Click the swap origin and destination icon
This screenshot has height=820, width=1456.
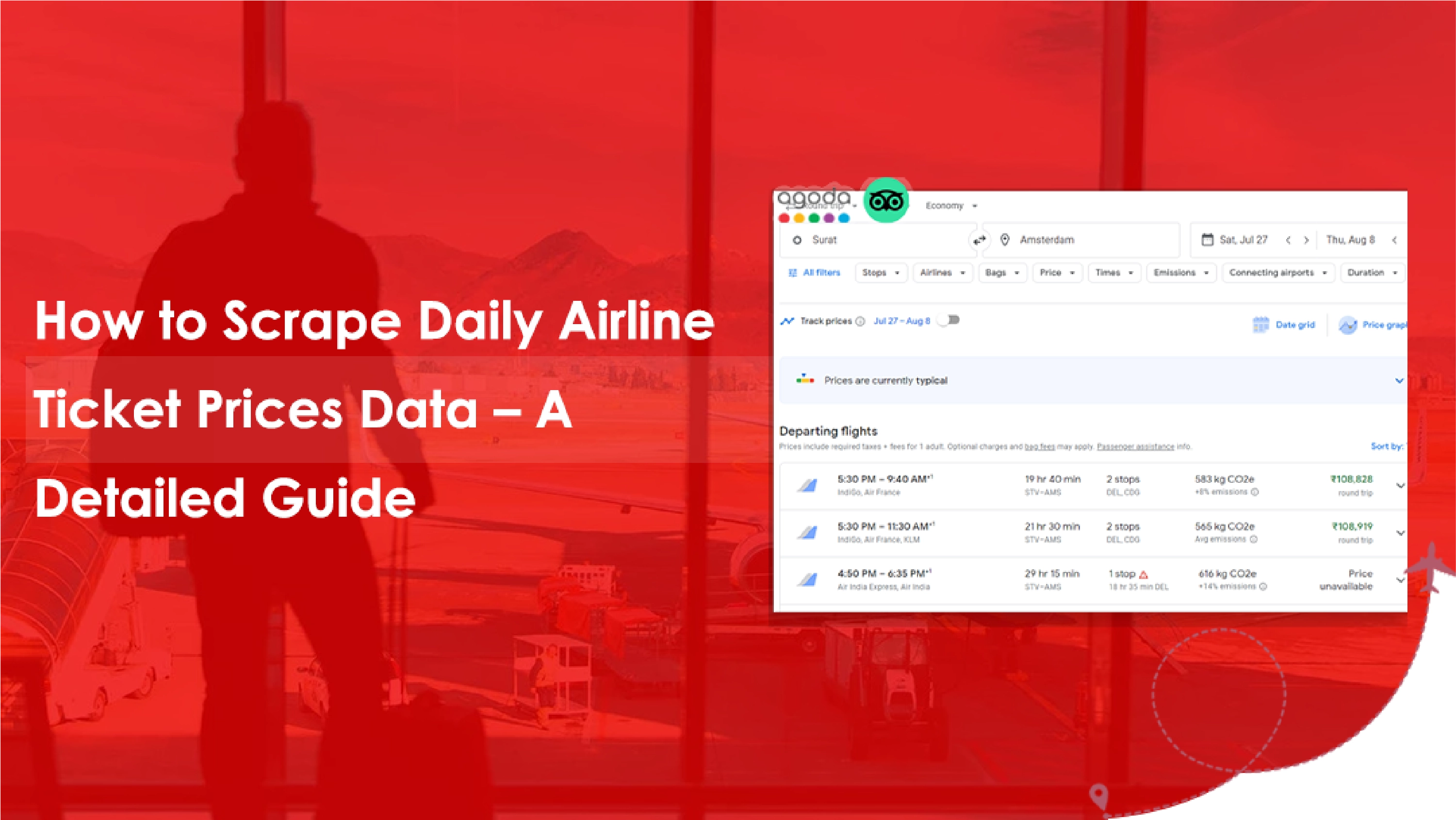[979, 240]
